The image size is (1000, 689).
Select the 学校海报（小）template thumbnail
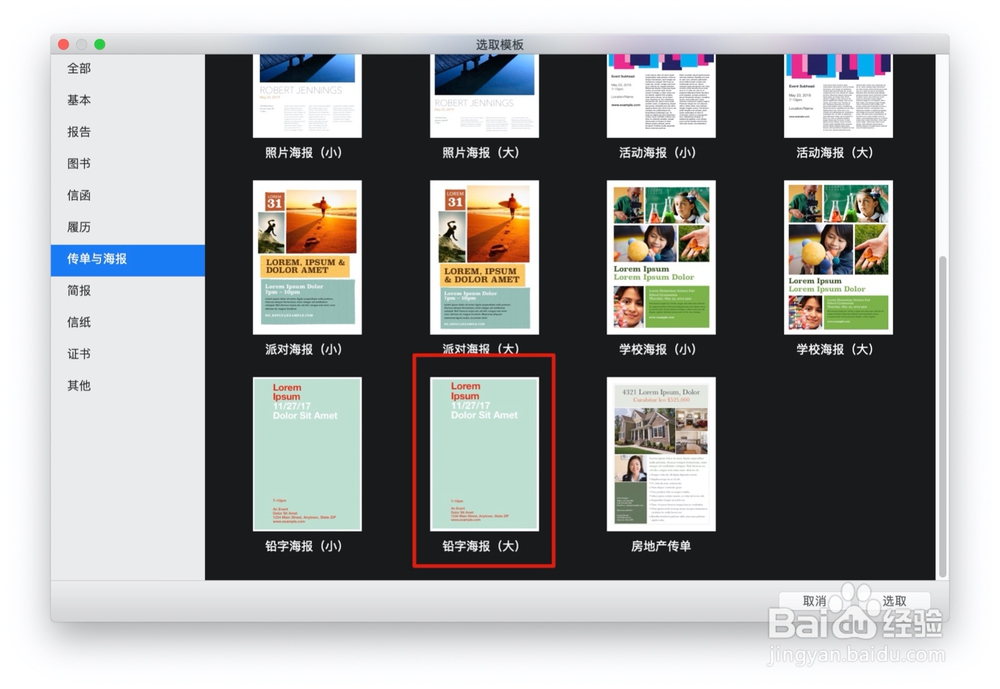661,257
